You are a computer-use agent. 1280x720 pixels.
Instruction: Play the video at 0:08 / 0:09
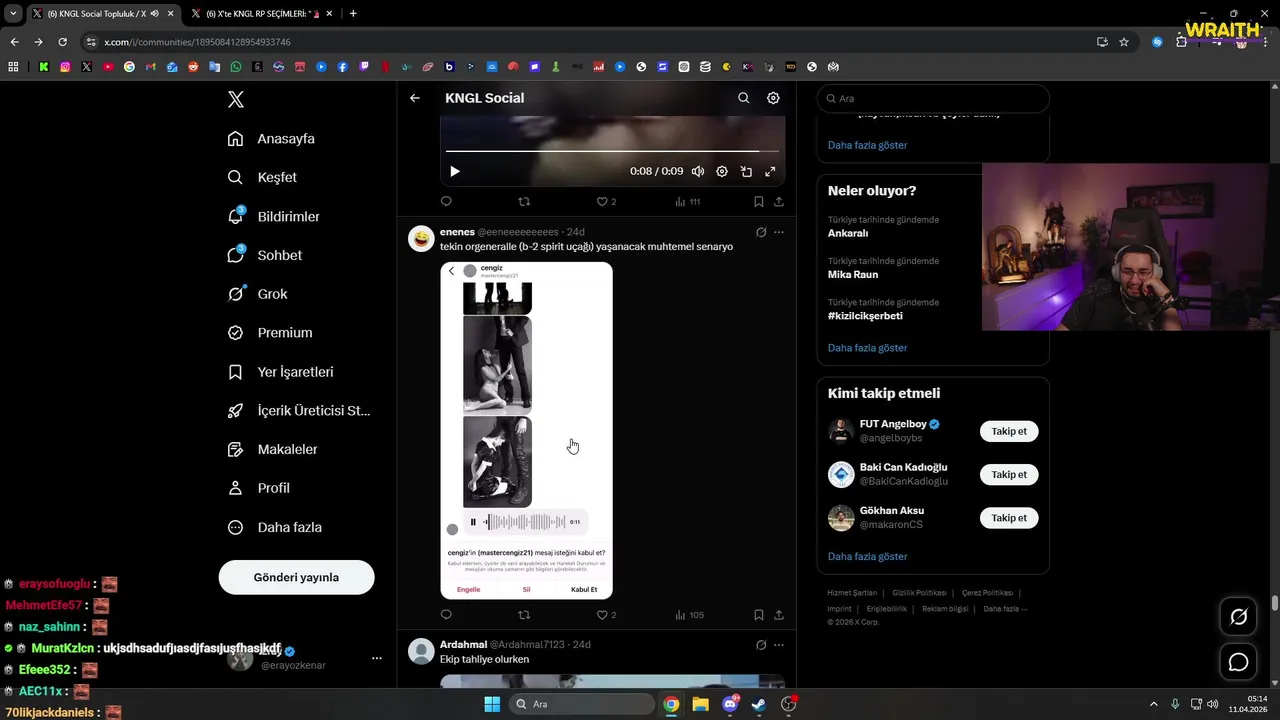coord(455,171)
